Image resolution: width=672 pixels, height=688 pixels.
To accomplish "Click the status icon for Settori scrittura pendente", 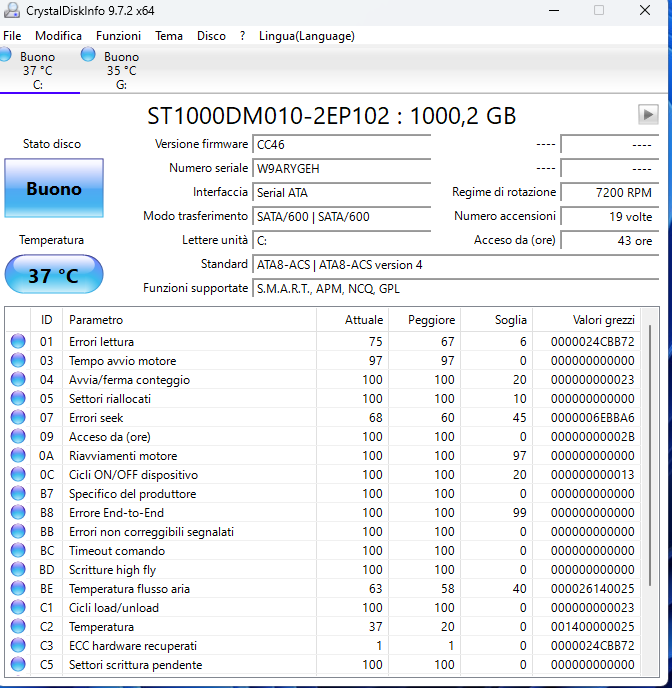I will click(x=18, y=664).
